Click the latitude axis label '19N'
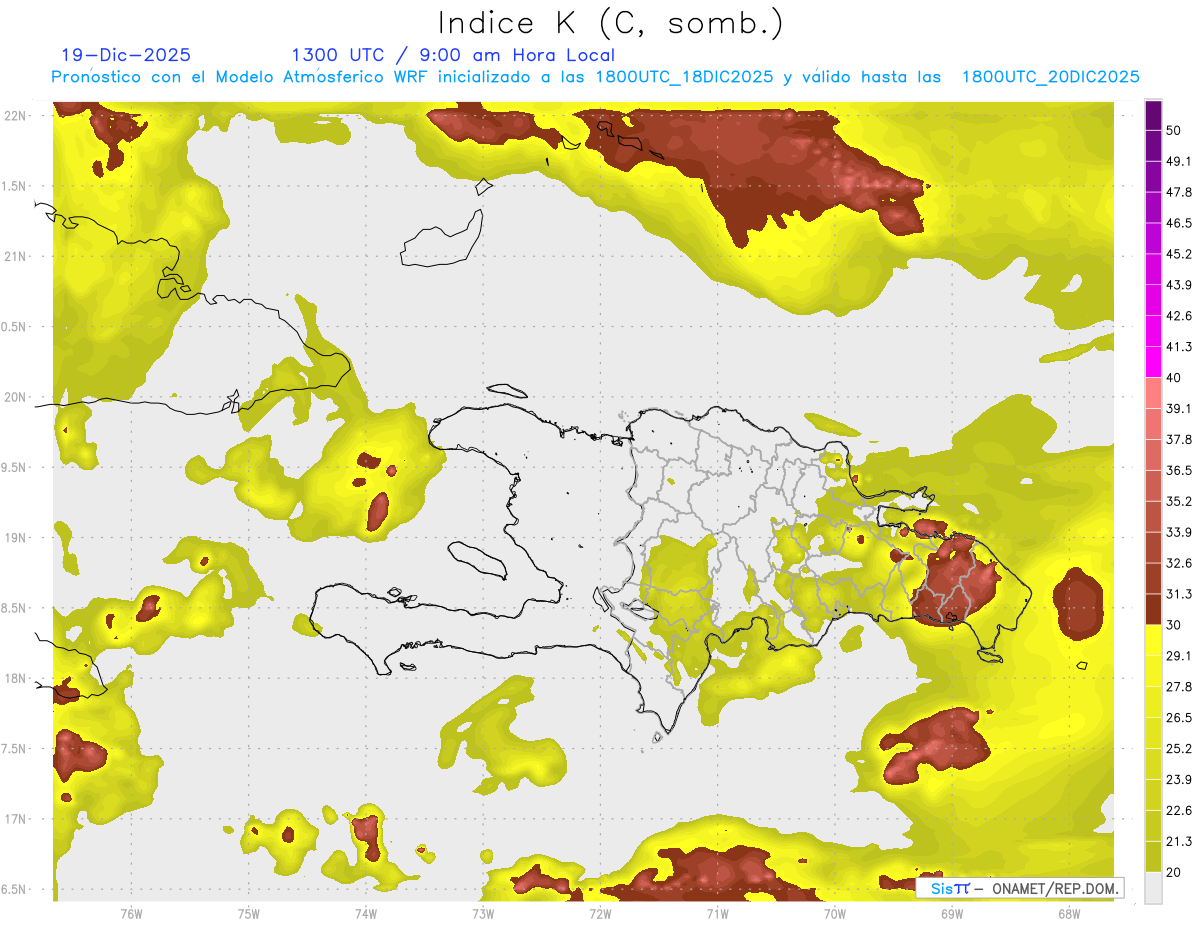Screen dimensions: 1200x927 tap(16, 538)
